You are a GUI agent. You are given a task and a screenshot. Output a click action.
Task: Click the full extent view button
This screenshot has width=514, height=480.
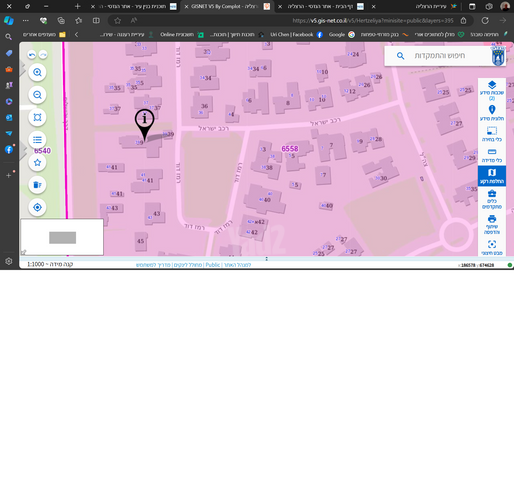point(37,117)
